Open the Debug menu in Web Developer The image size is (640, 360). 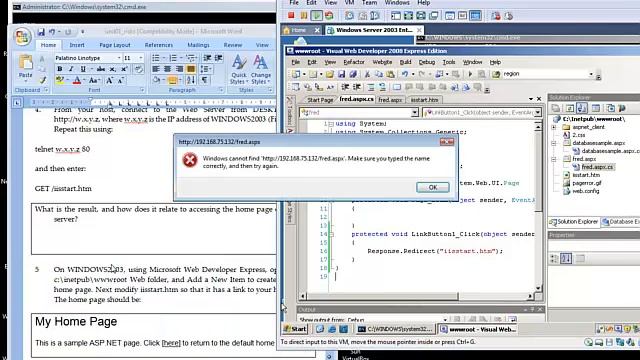(x=427, y=62)
